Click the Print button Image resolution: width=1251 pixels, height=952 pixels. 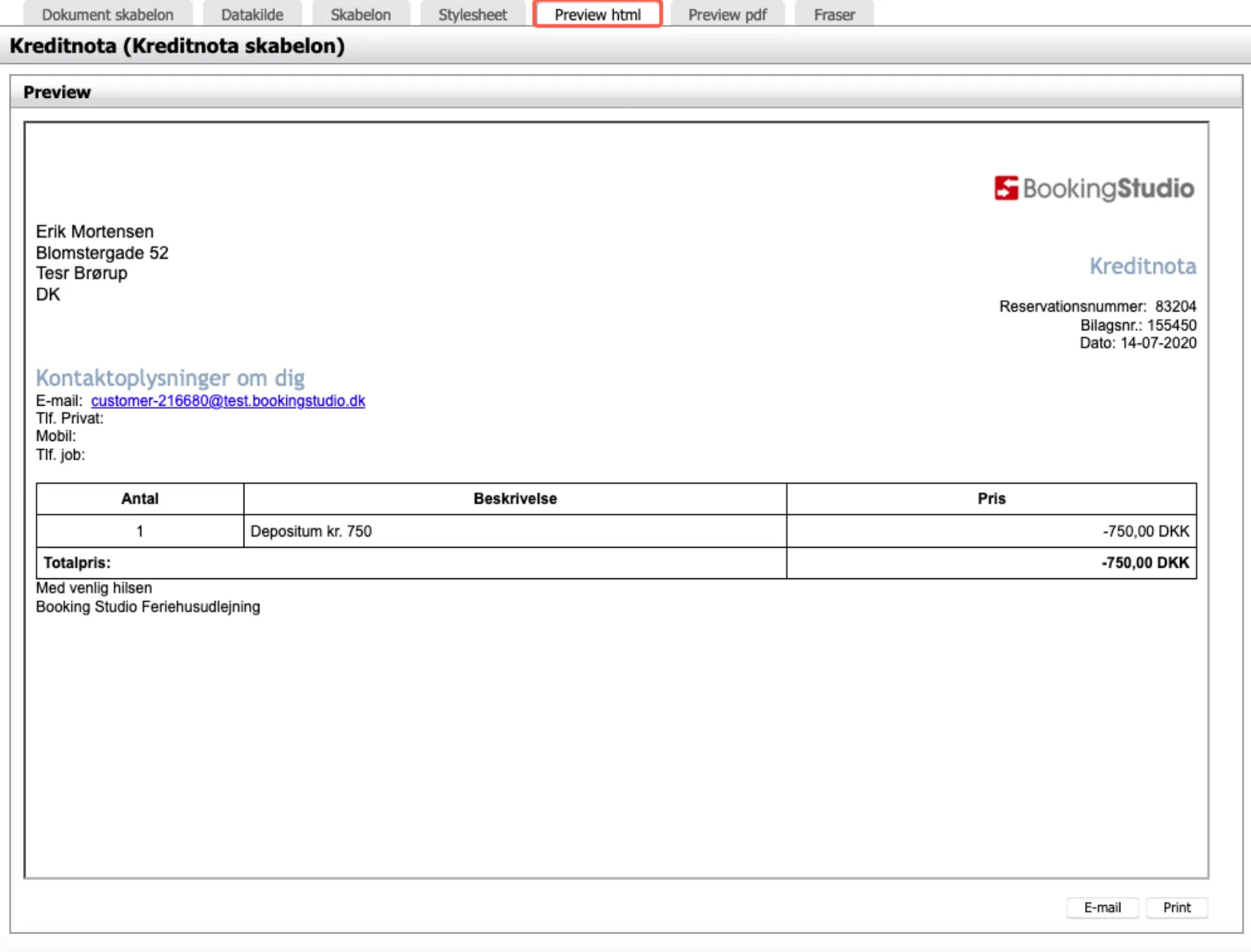(1176, 907)
